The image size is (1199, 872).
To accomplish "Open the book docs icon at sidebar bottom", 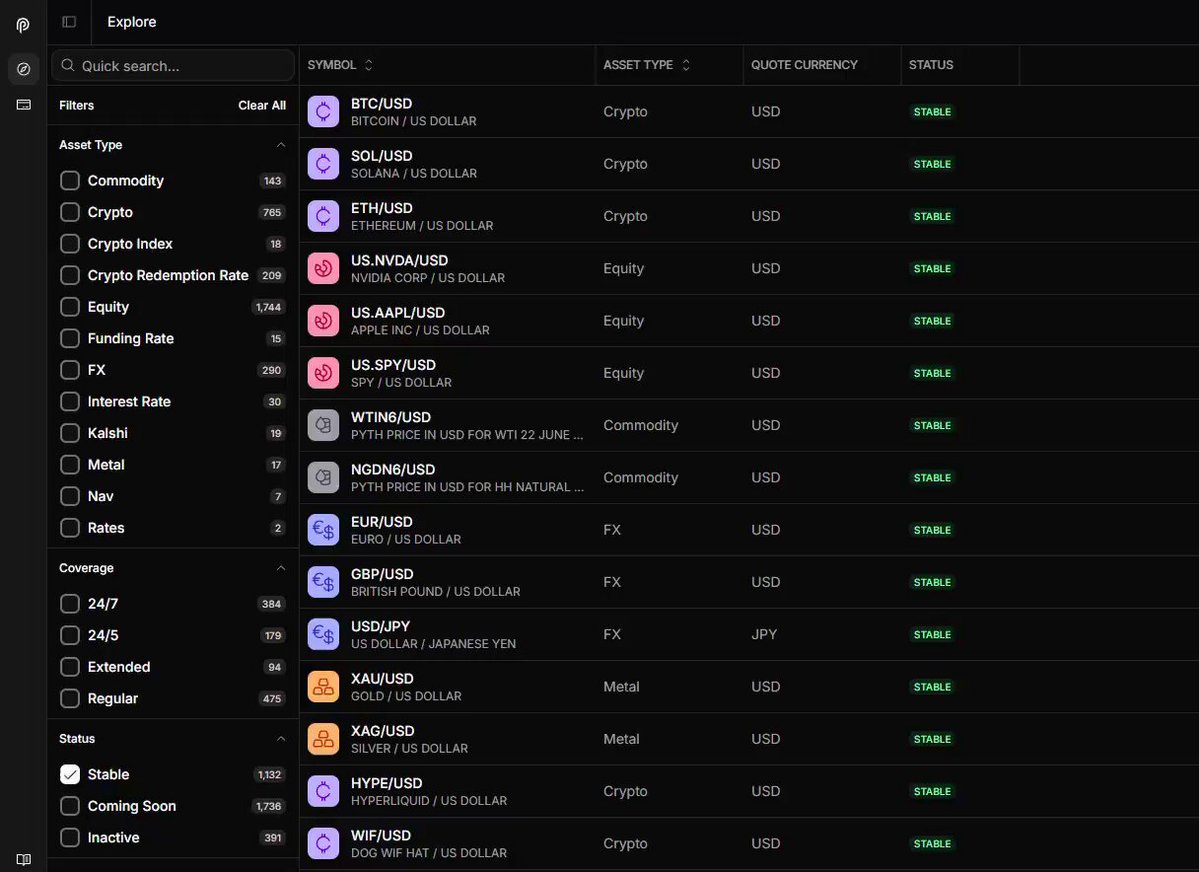I will coord(24,859).
